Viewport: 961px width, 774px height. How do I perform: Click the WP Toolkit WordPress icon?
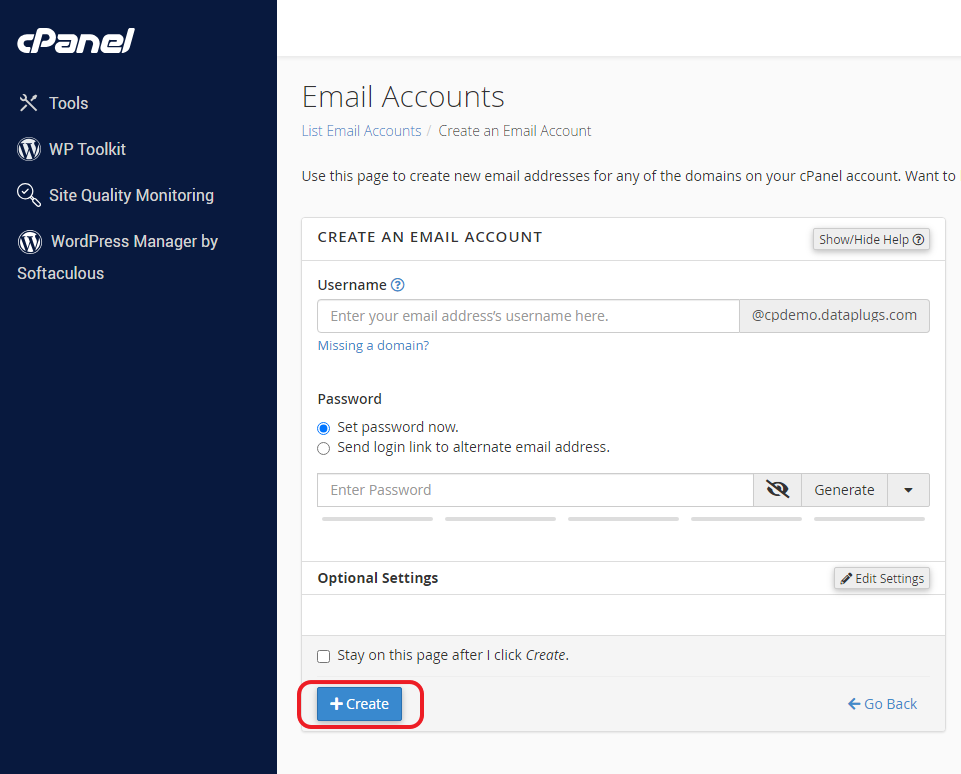coord(29,149)
